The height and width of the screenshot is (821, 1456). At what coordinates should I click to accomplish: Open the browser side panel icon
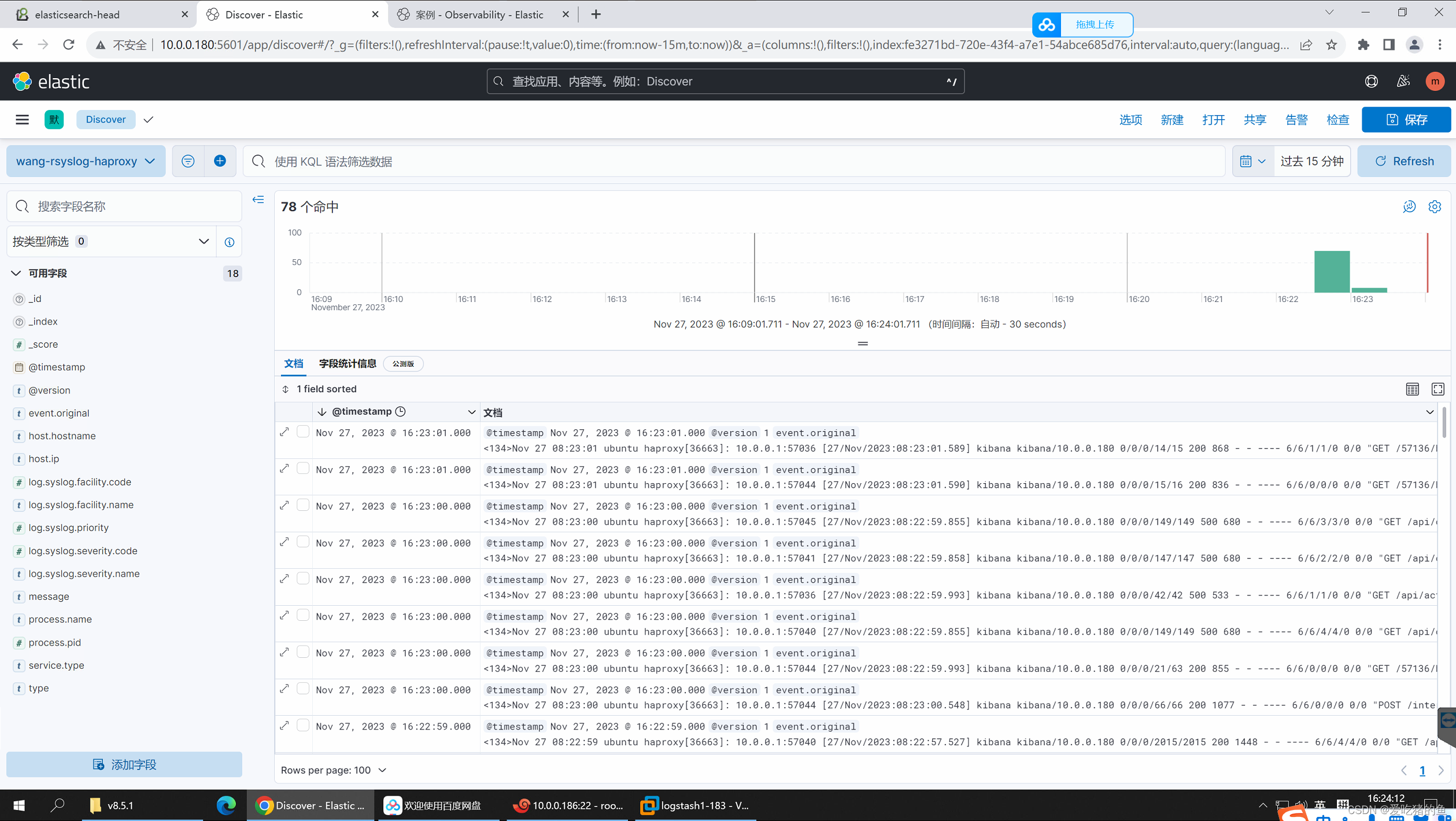pyautogui.click(x=1389, y=45)
